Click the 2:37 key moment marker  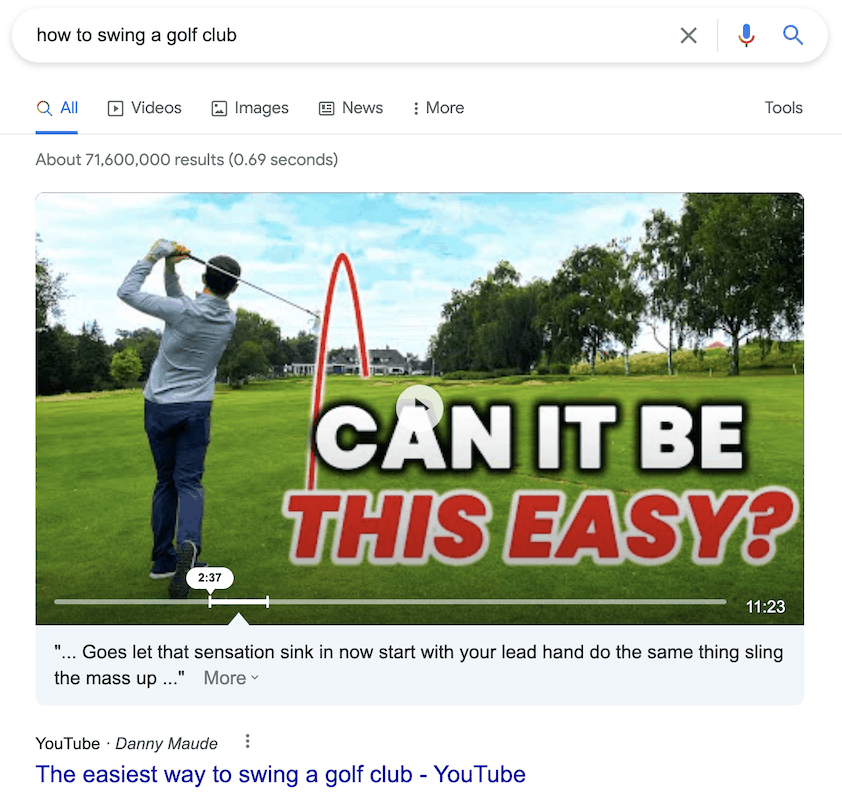tap(209, 578)
